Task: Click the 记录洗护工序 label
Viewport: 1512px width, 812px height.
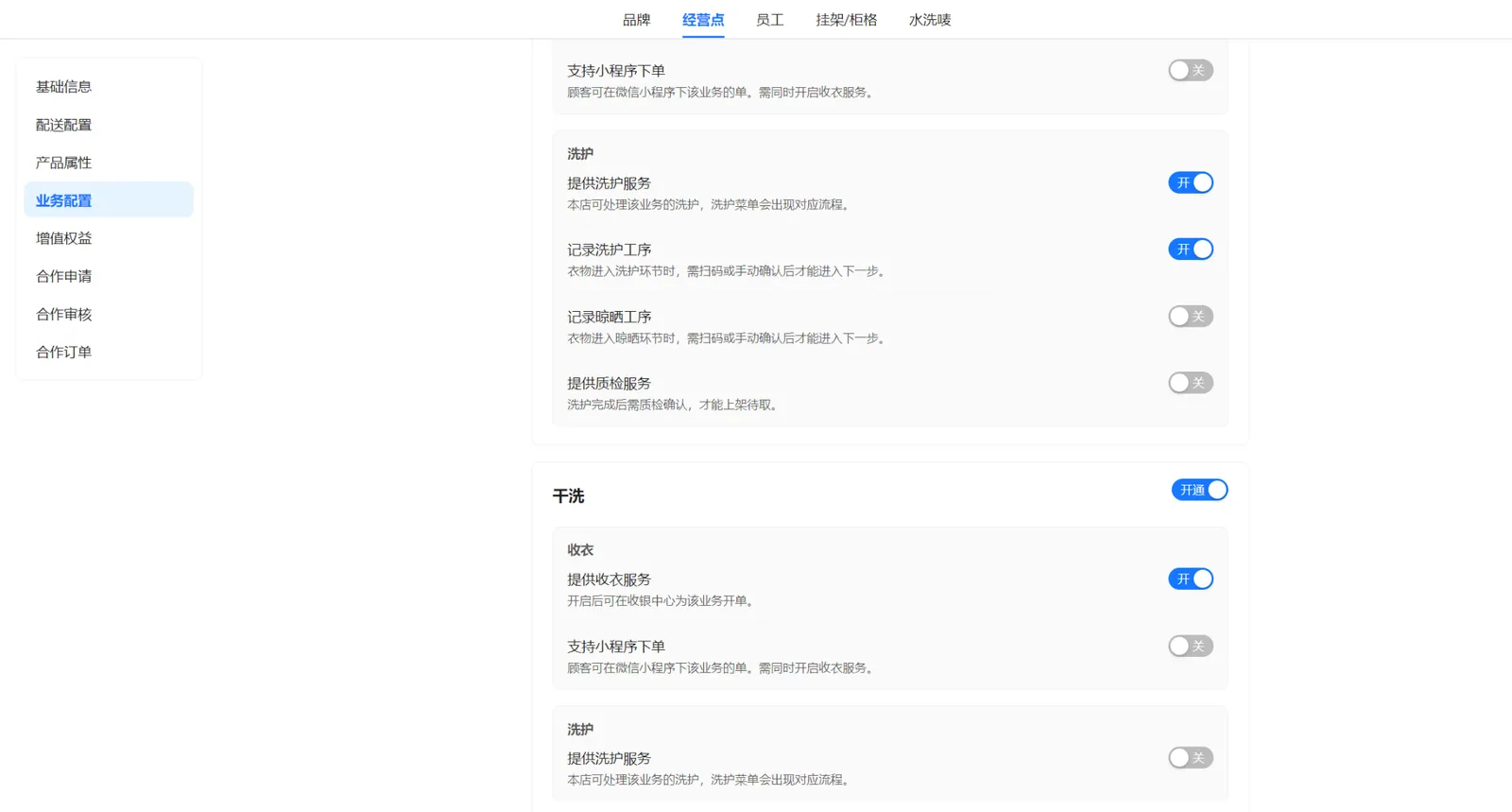Action: point(610,250)
